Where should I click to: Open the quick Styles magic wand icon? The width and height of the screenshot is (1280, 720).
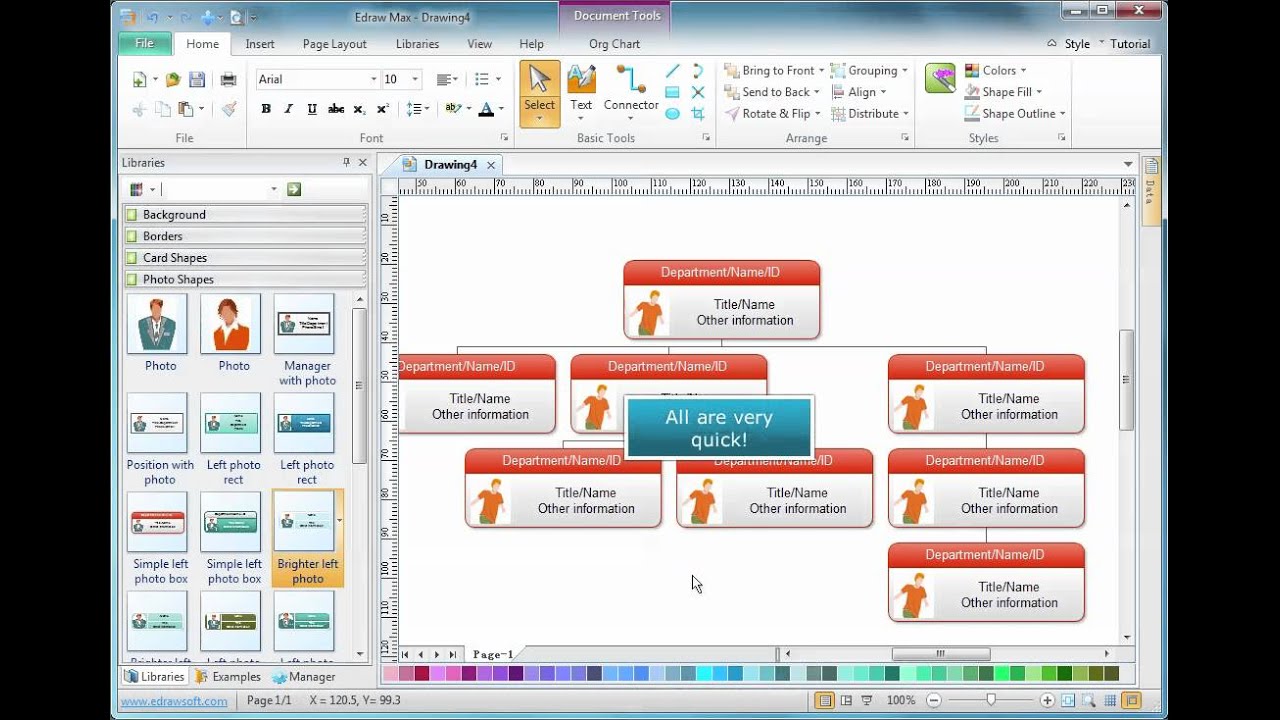click(940, 79)
